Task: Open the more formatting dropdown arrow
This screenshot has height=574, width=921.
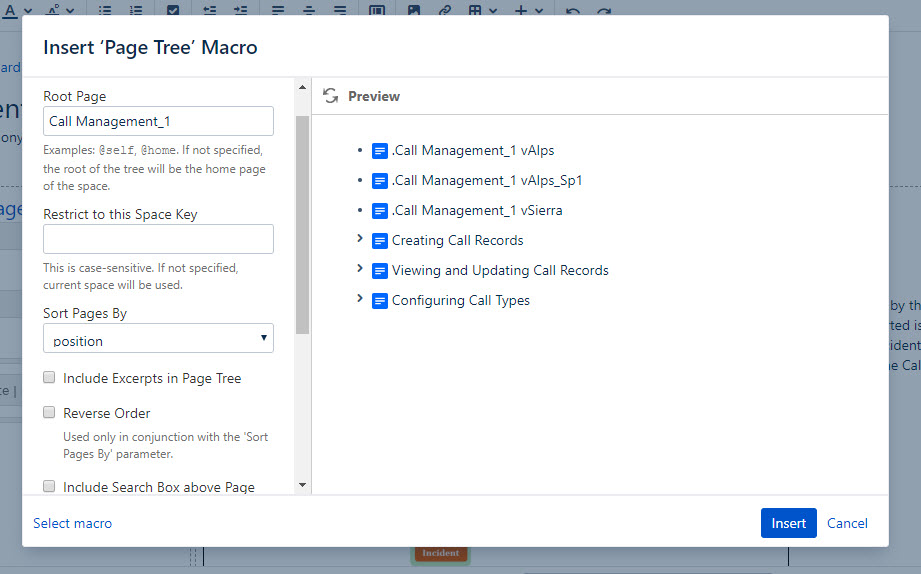Action: pos(70,11)
